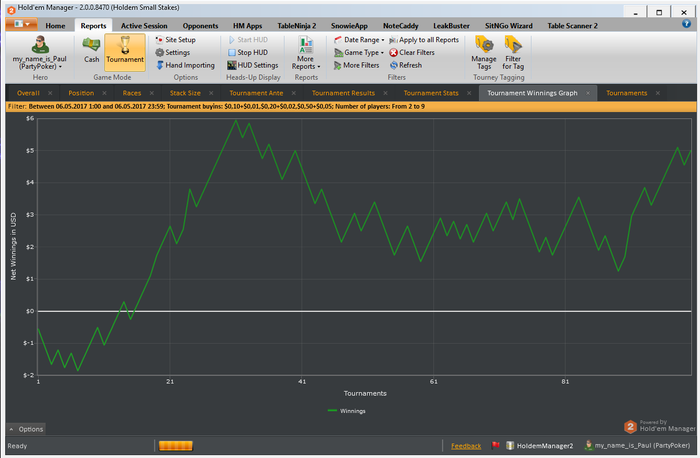Open the SitNGo Wizard tab

tap(508, 26)
